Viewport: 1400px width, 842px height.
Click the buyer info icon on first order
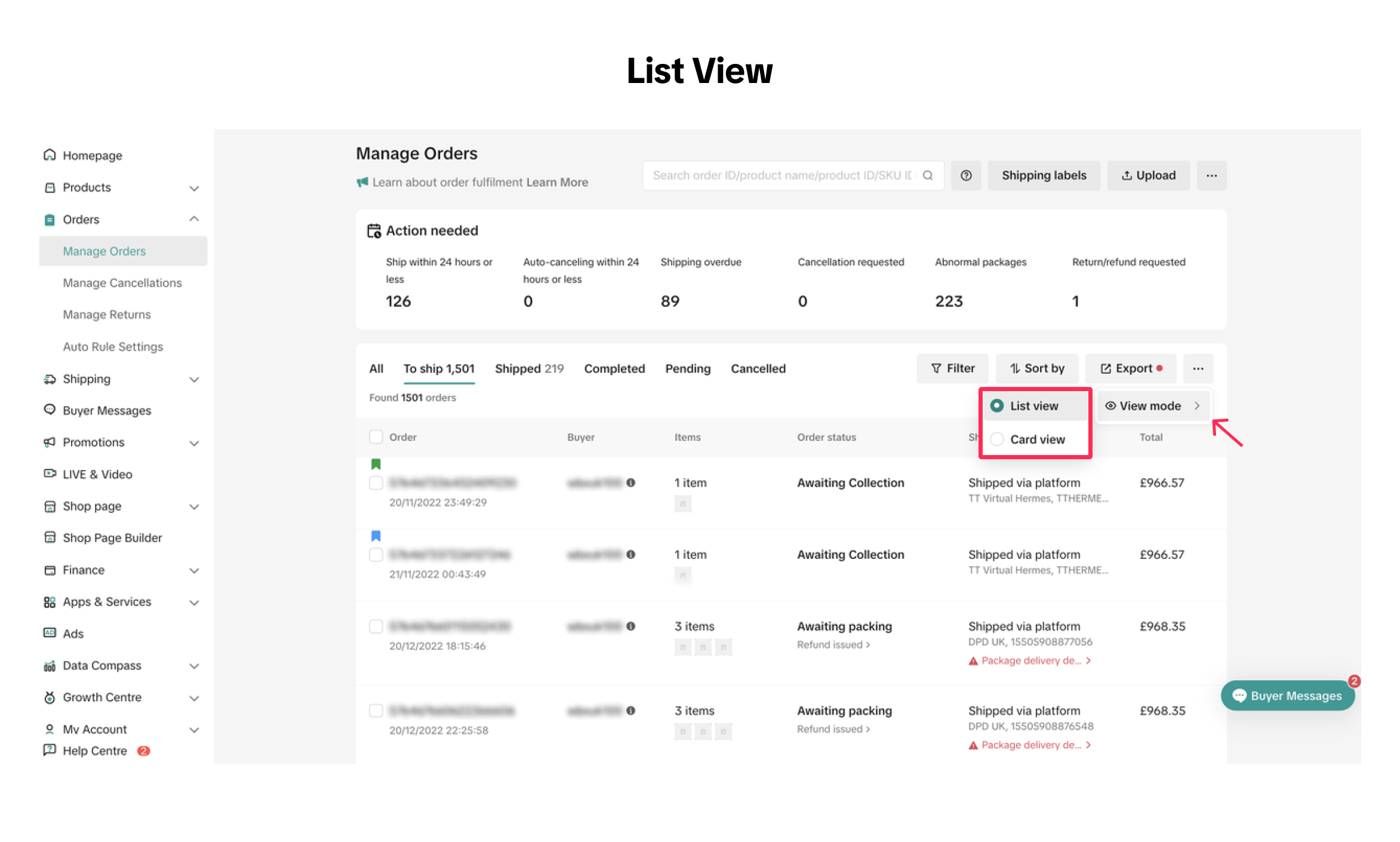(630, 483)
